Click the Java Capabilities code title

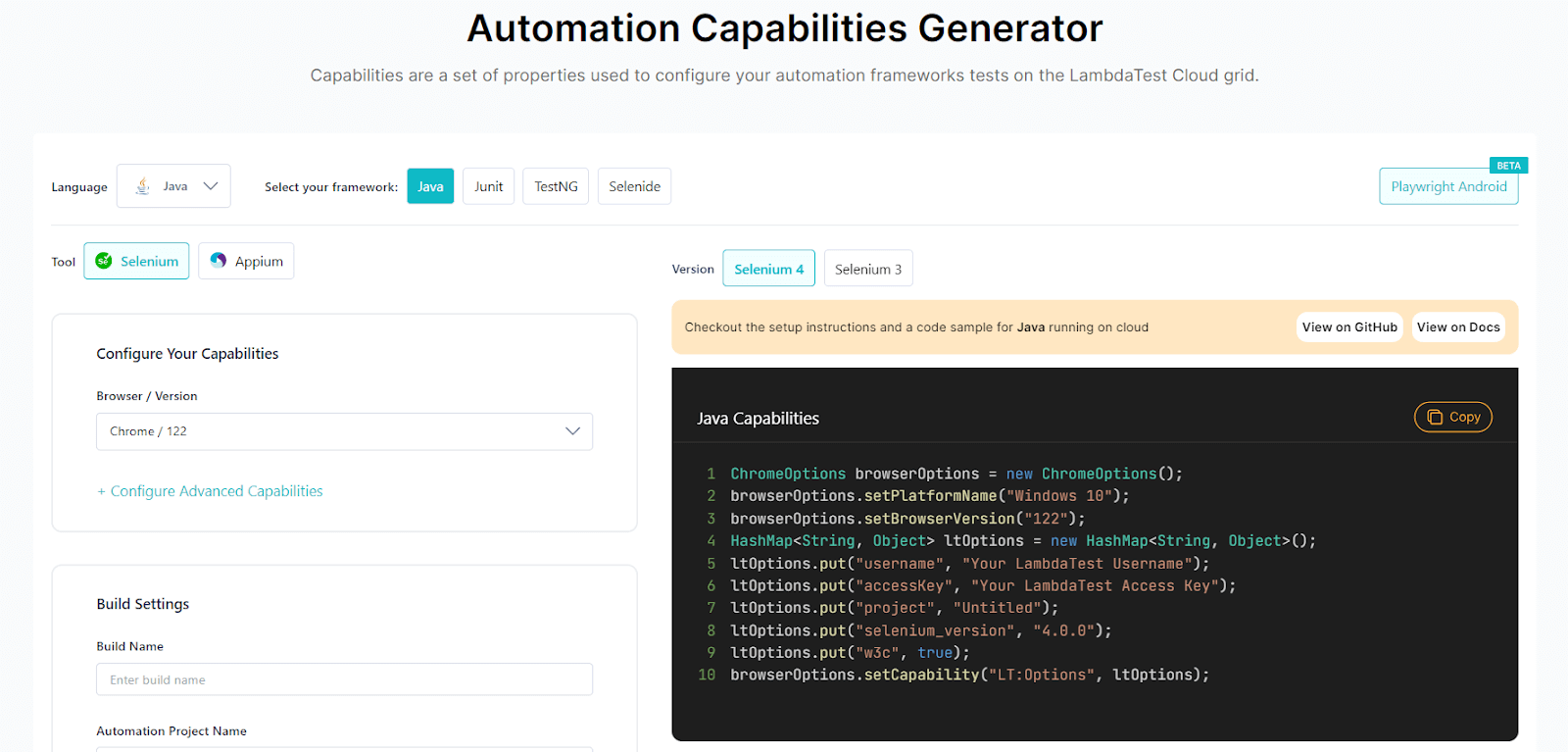758,418
